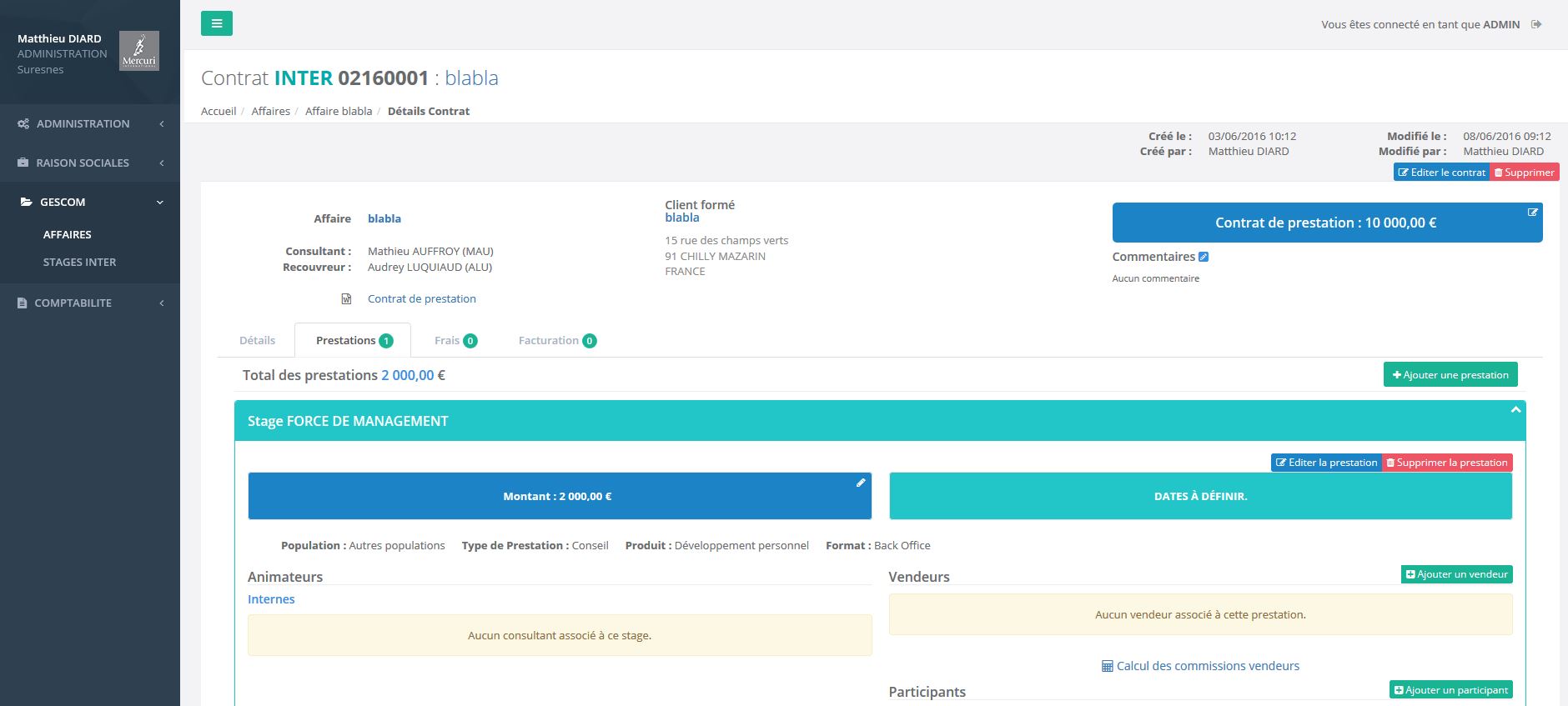Image resolution: width=1568 pixels, height=706 pixels.
Task: Click Supprimer la prestation button
Action: pyautogui.click(x=1447, y=463)
